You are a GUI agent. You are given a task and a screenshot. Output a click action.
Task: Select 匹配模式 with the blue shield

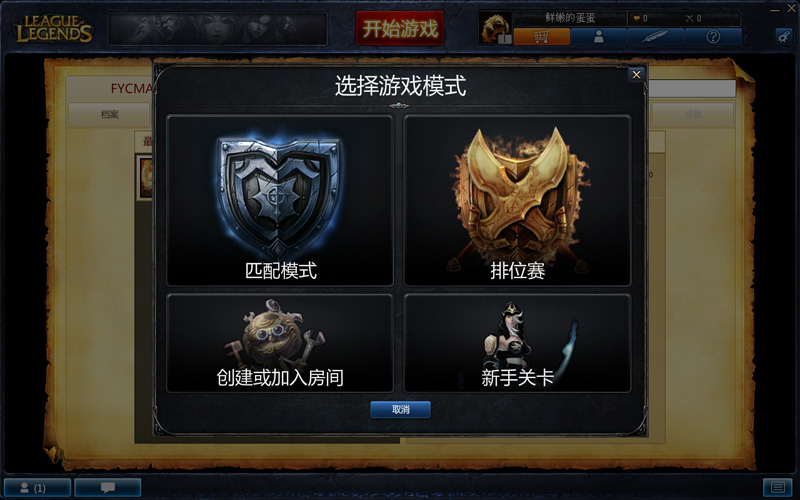(x=280, y=200)
